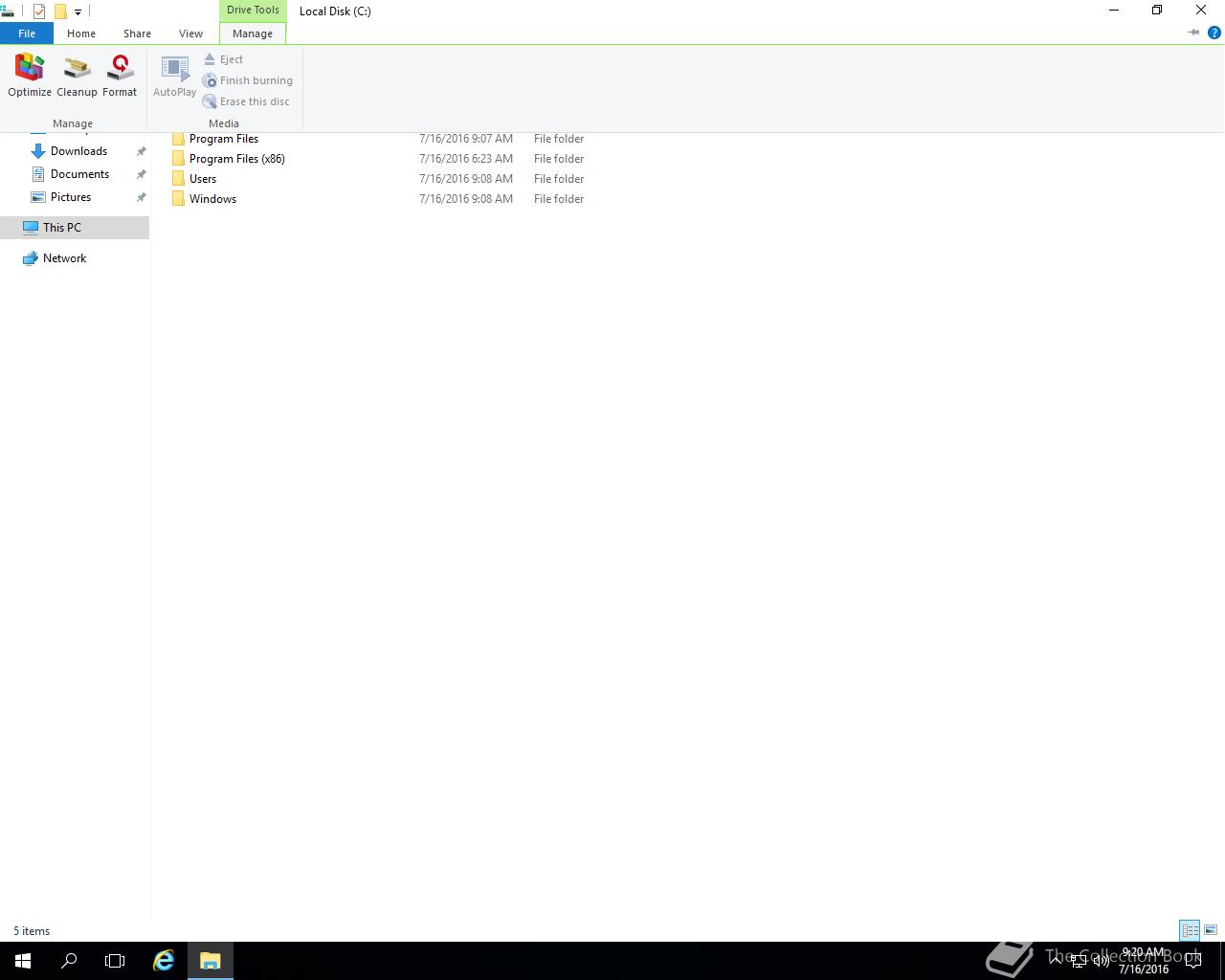Image resolution: width=1225 pixels, height=980 pixels.
Task: Click New folder in quick access toolbar
Action: point(60,11)
